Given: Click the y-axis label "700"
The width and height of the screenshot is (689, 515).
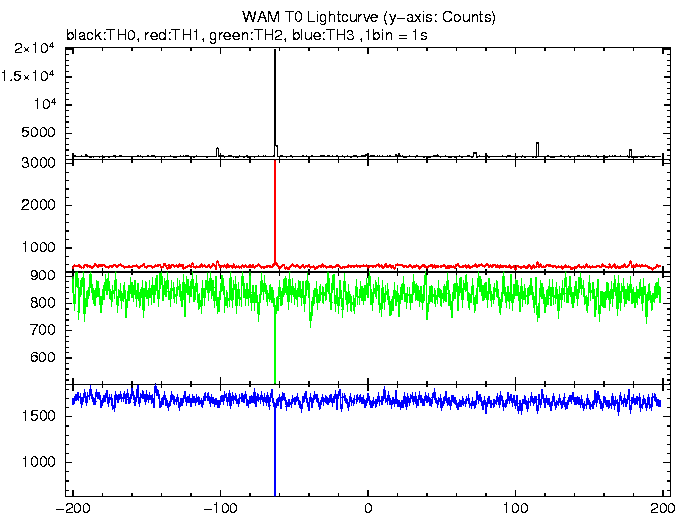Looking at the screenshot, I should tap(43, 330).
